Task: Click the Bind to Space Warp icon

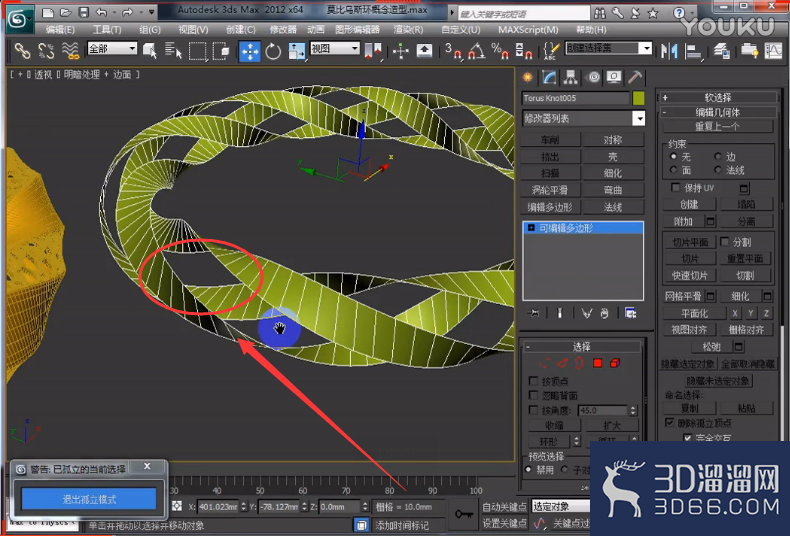Action: point(71,51)
